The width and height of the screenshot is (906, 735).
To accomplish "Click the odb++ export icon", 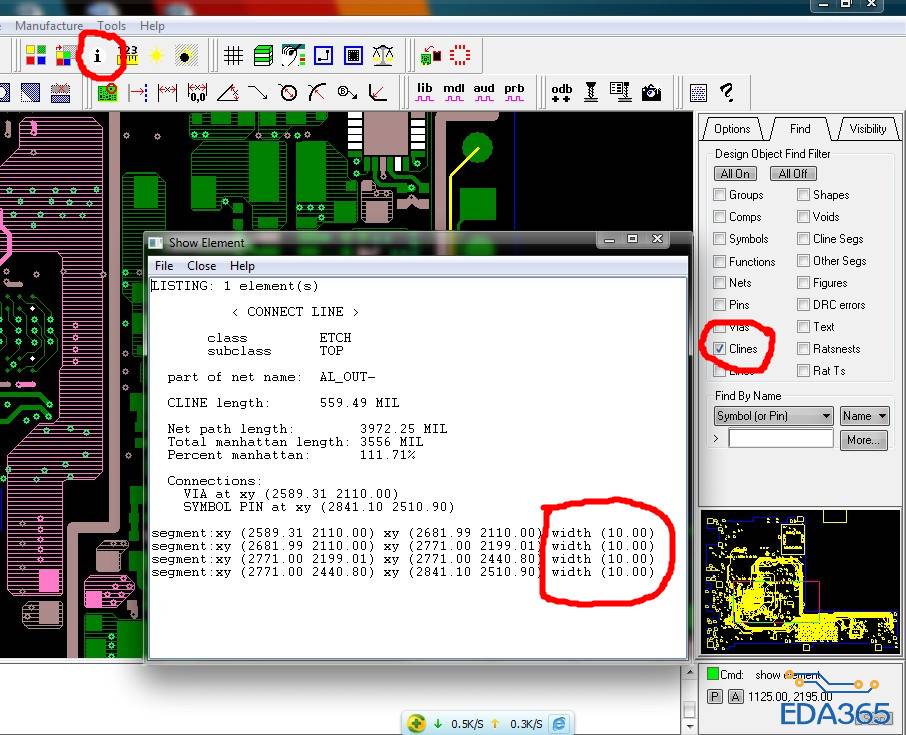I will point(561,92).
